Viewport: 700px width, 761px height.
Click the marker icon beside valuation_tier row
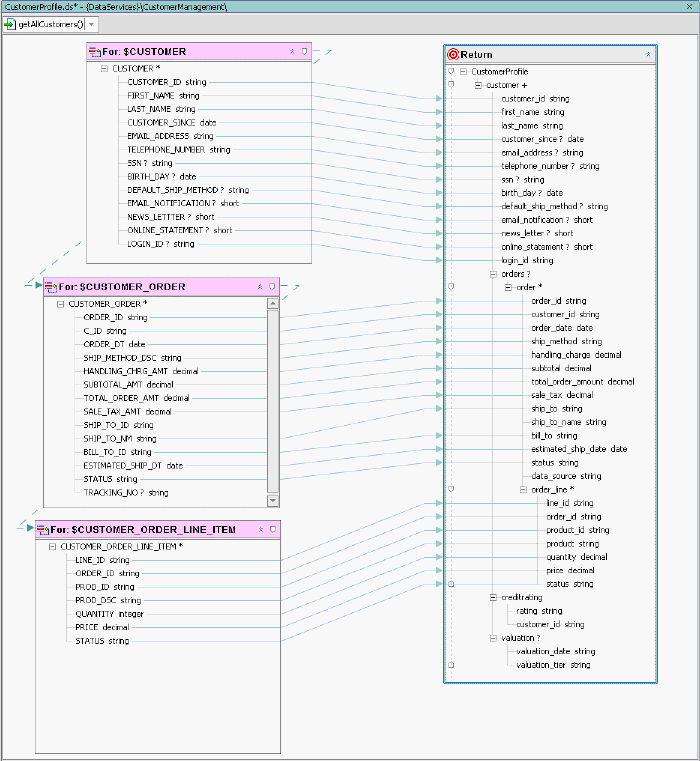click(x=451, y=665)
